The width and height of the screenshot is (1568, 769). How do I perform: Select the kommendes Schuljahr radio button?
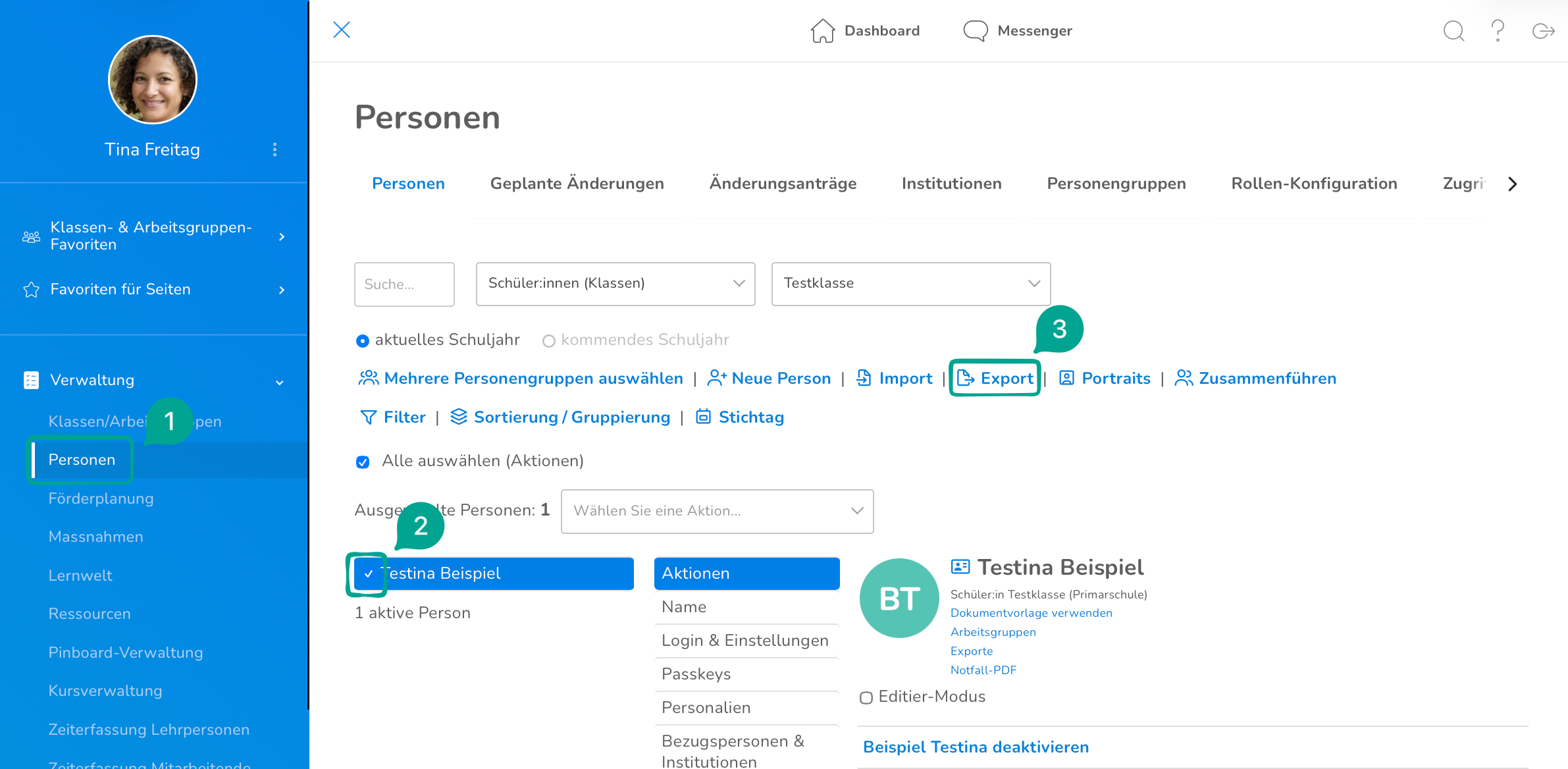(548, 340)
